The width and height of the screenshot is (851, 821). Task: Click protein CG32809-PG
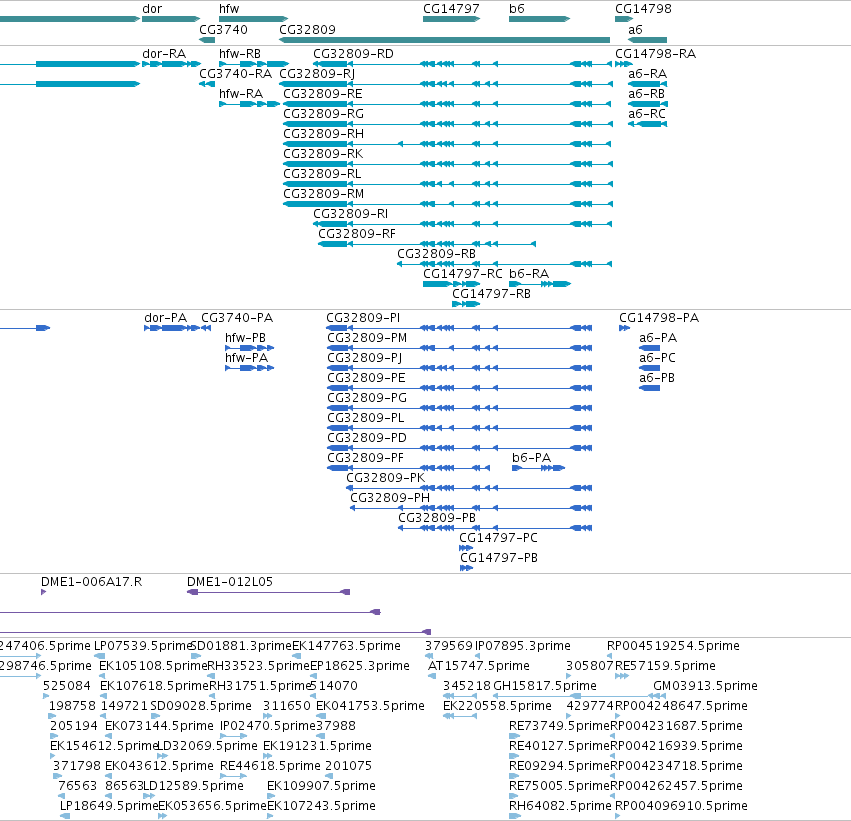pos(367,398)
